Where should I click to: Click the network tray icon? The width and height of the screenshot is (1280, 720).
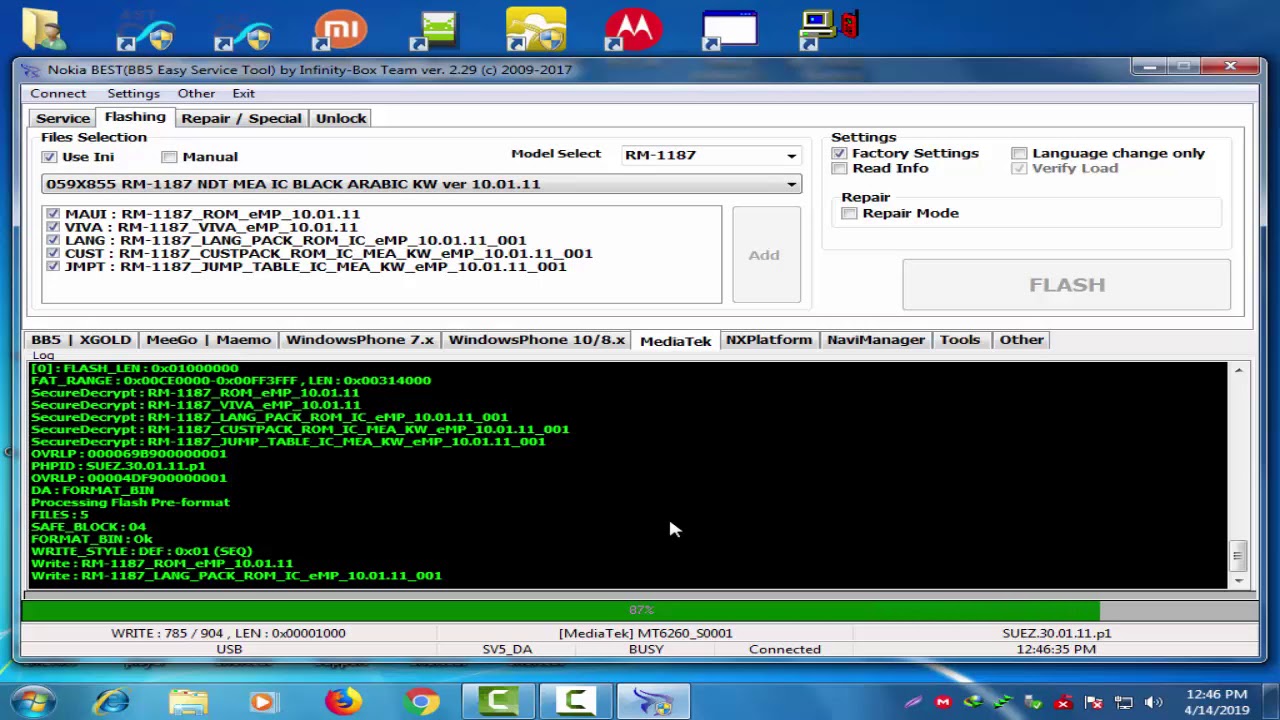pyautogui.click(x=1123, y=702)
